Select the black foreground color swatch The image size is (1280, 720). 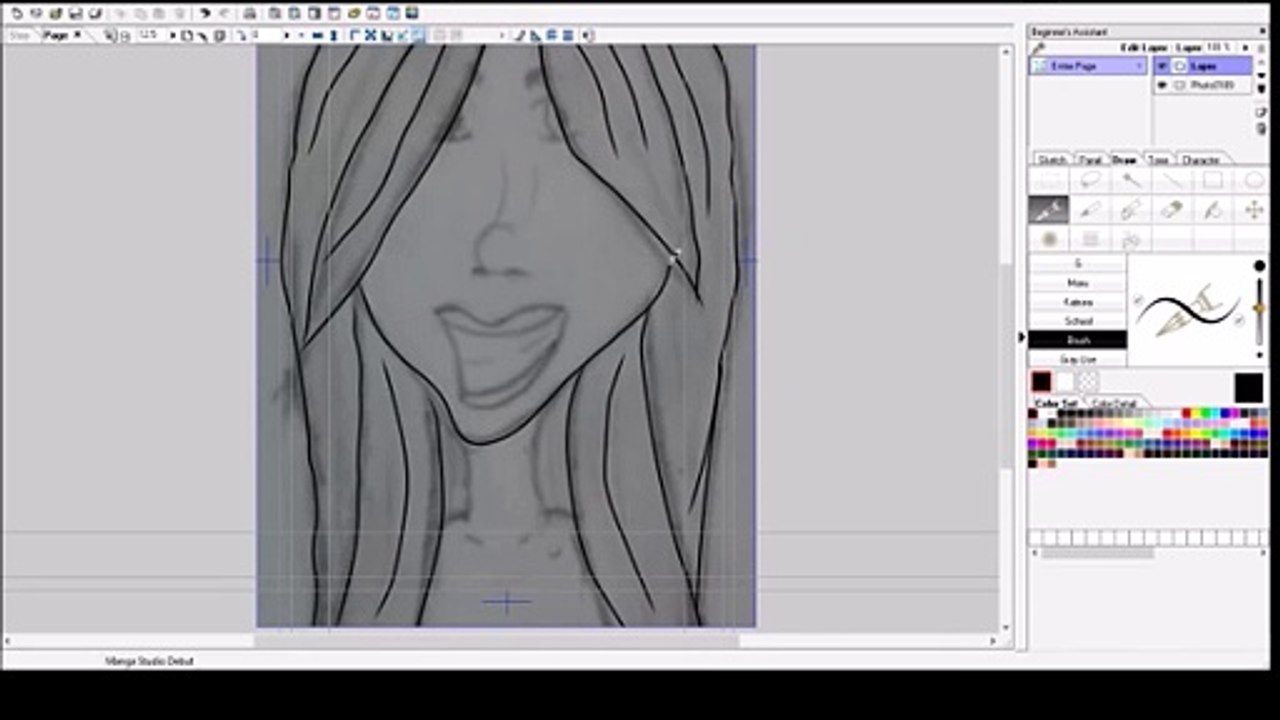1041,382
